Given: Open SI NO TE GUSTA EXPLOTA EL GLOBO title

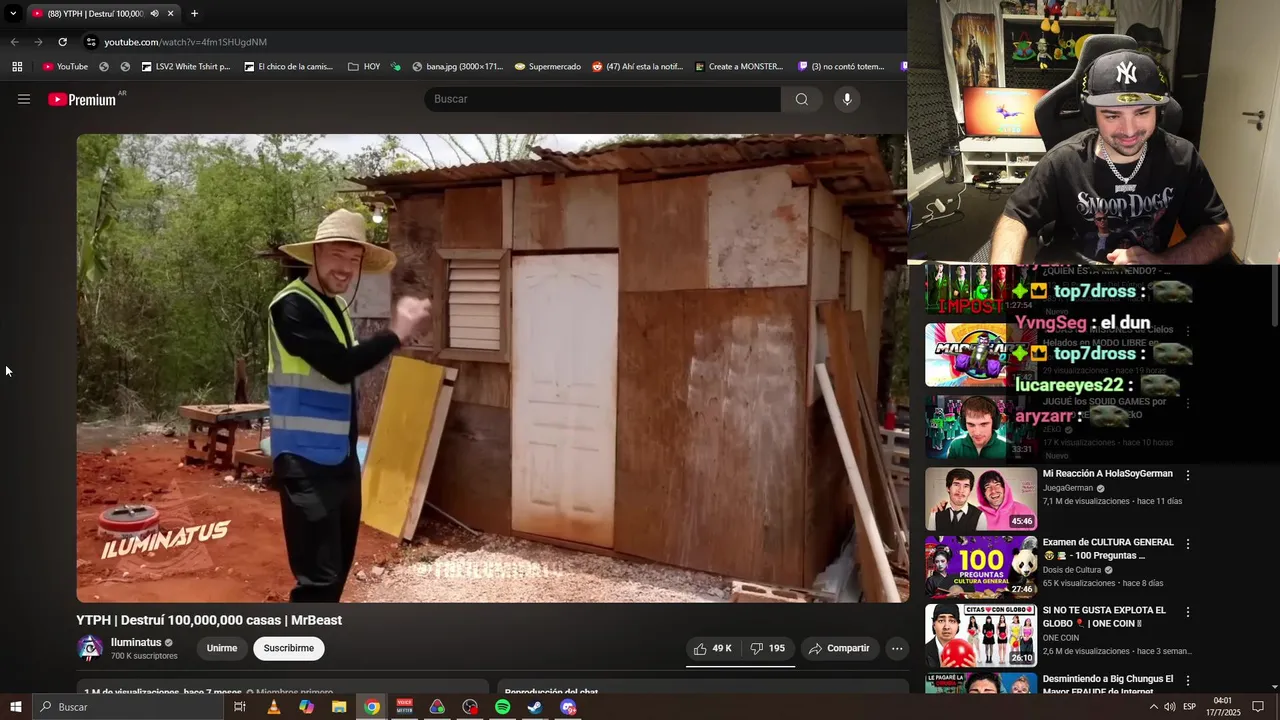Looking at the screenshot, I should click(x=1104, y=616).
